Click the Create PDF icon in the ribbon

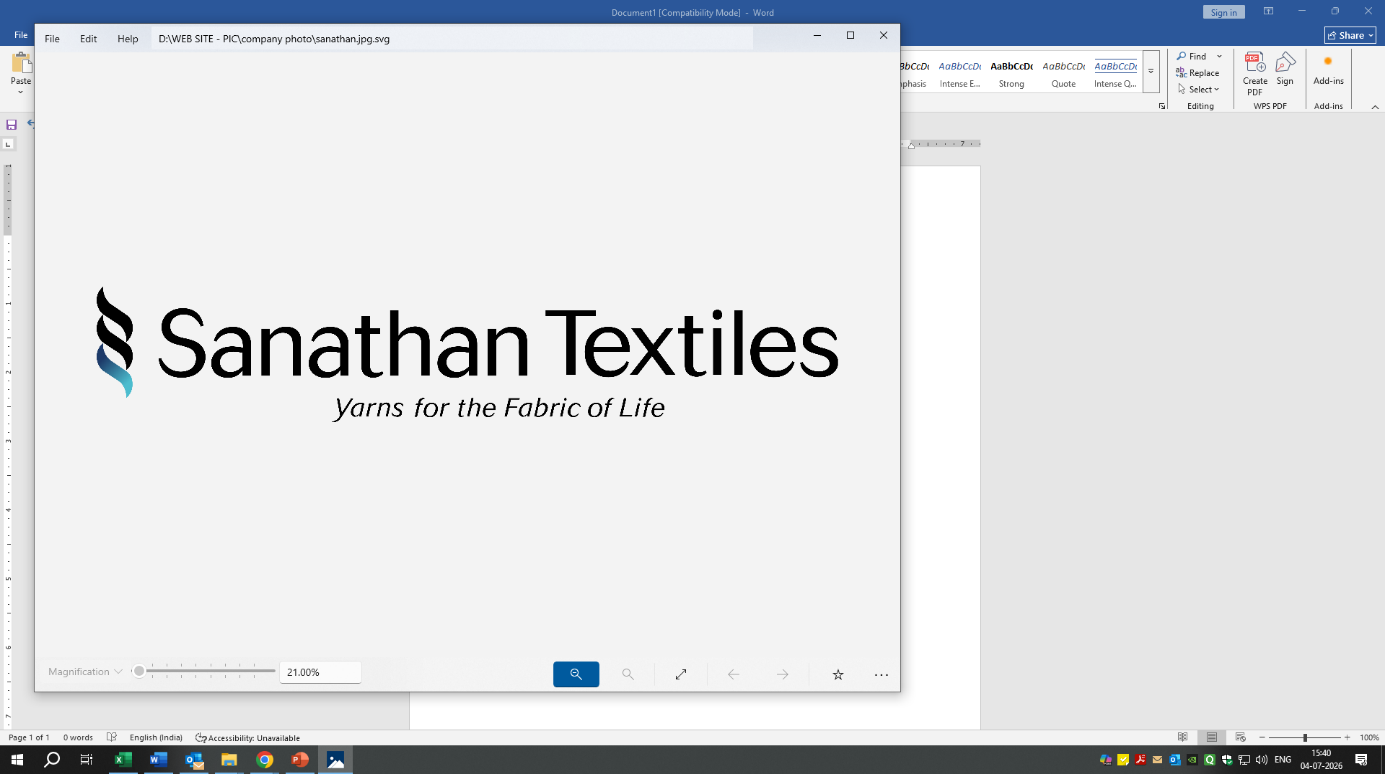click(1255, 74)
